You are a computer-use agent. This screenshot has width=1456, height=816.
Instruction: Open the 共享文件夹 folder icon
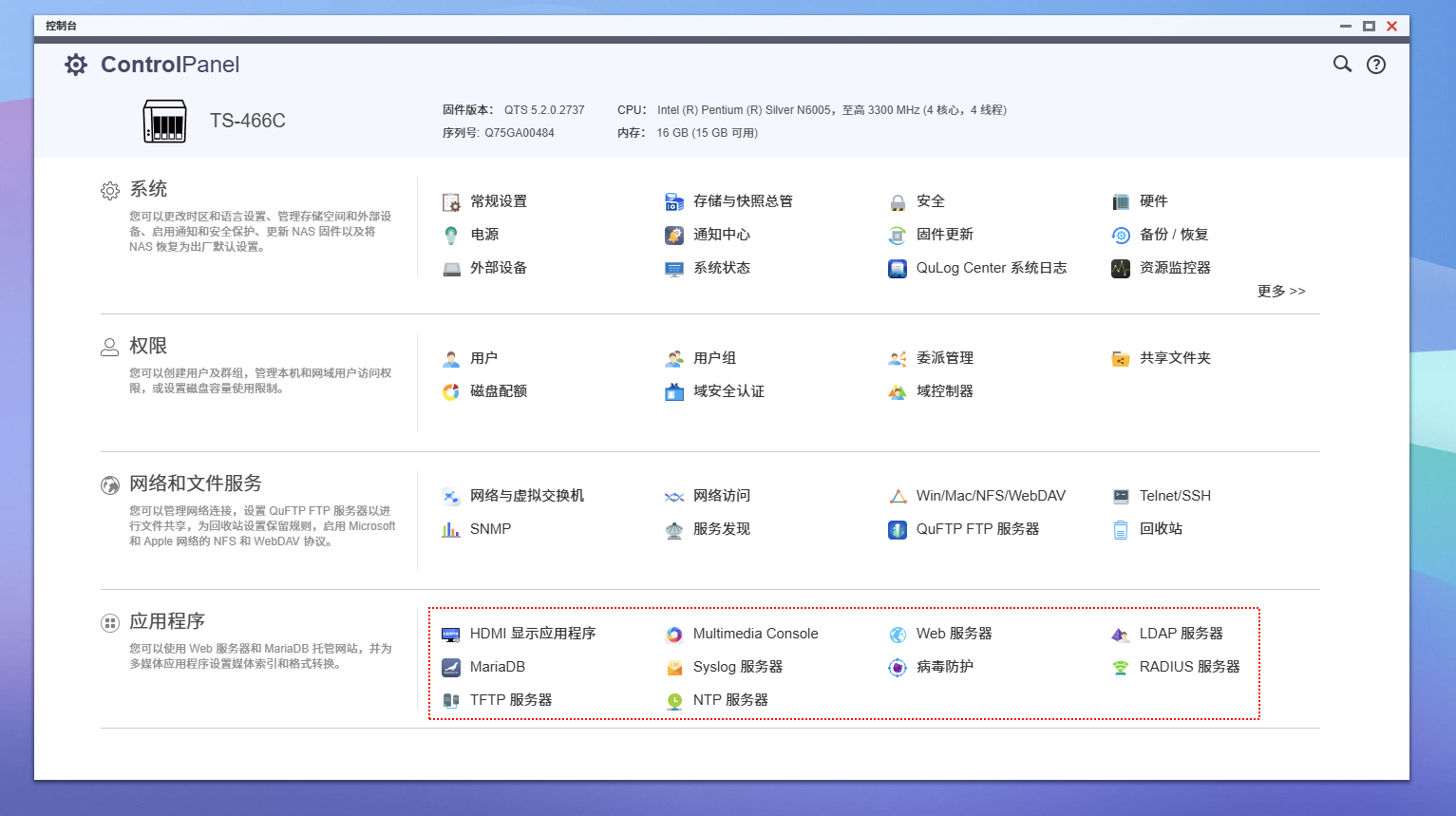pos(1121,358)
